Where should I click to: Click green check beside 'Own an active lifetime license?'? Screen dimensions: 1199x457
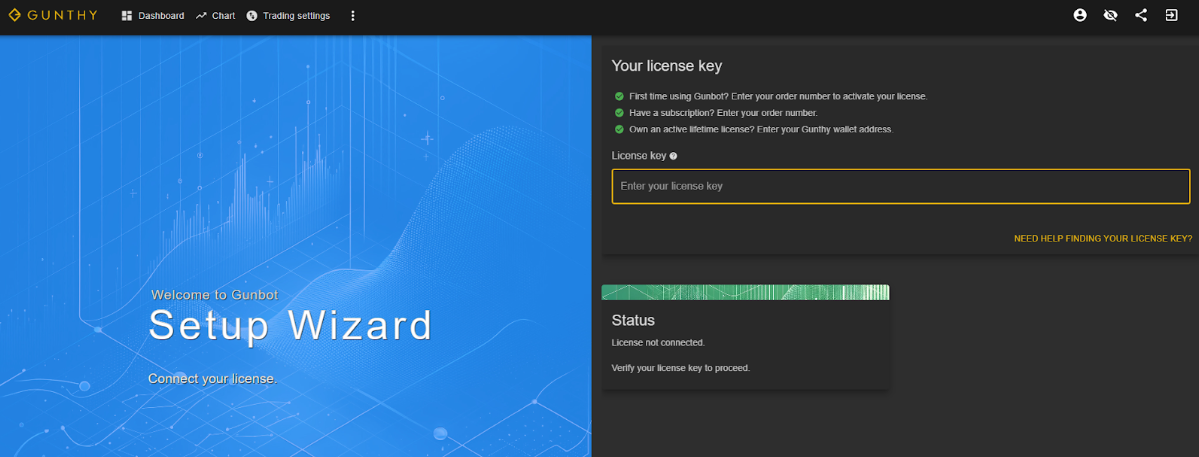tap(619, 129)
